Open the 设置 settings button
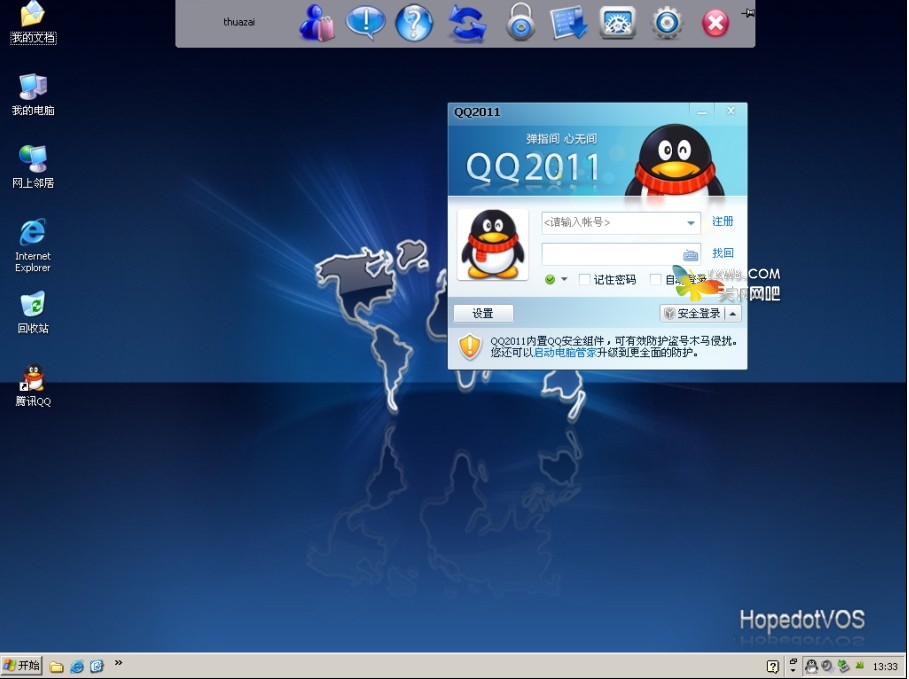909x679 pixels. 483,314
